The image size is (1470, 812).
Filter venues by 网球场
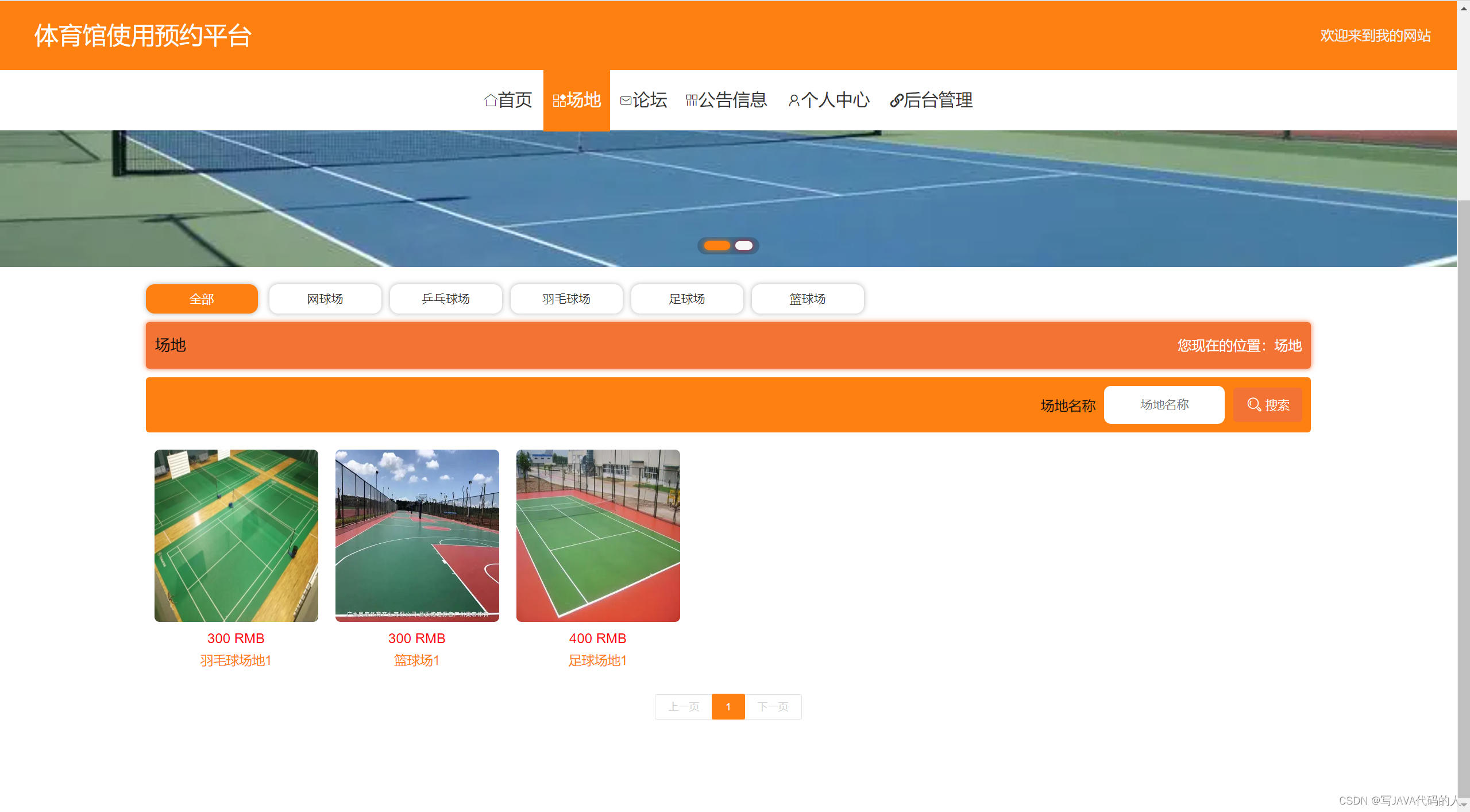325,299
